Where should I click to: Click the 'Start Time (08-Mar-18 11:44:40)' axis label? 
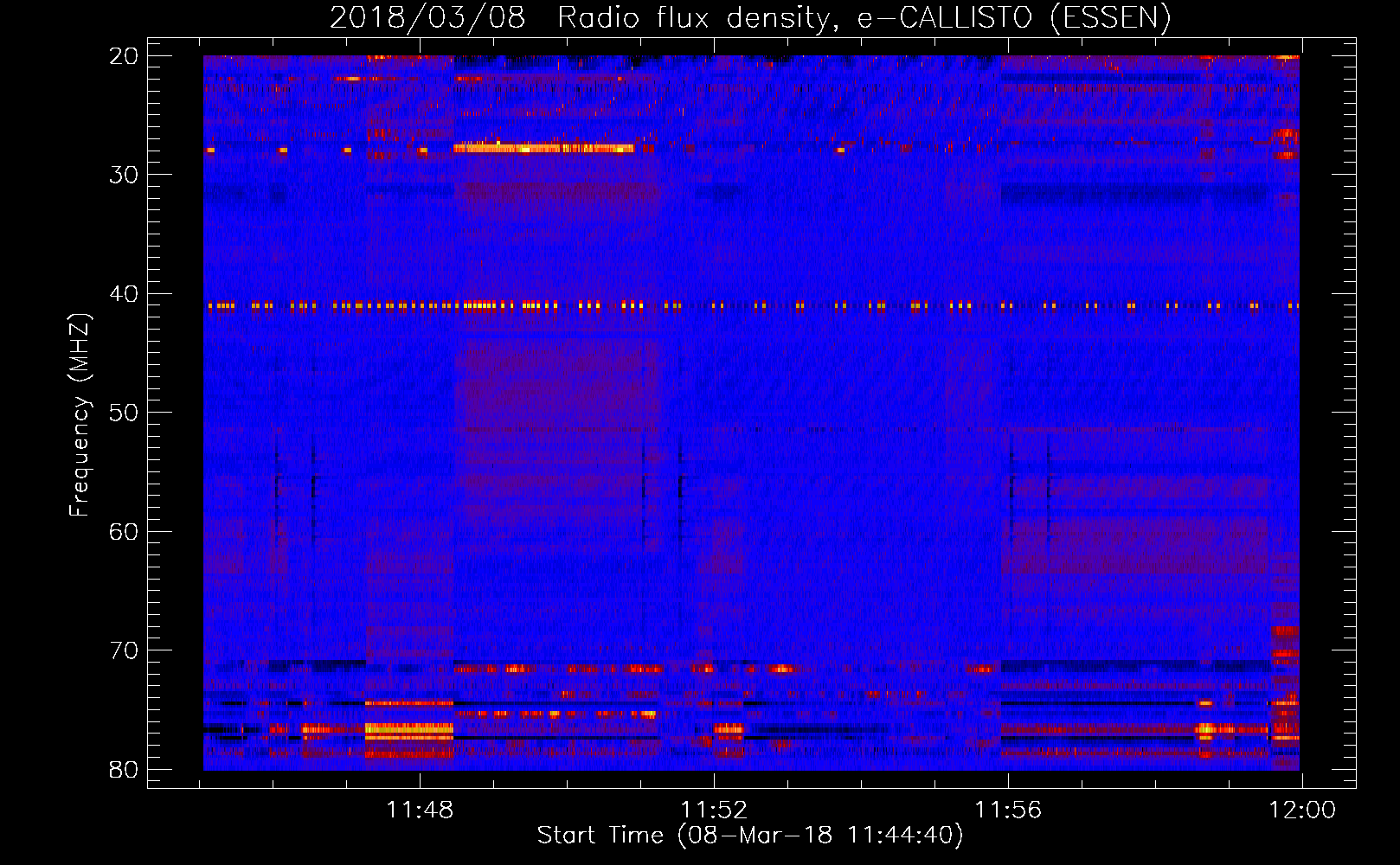pyautogui.click(x=750, y=836)
